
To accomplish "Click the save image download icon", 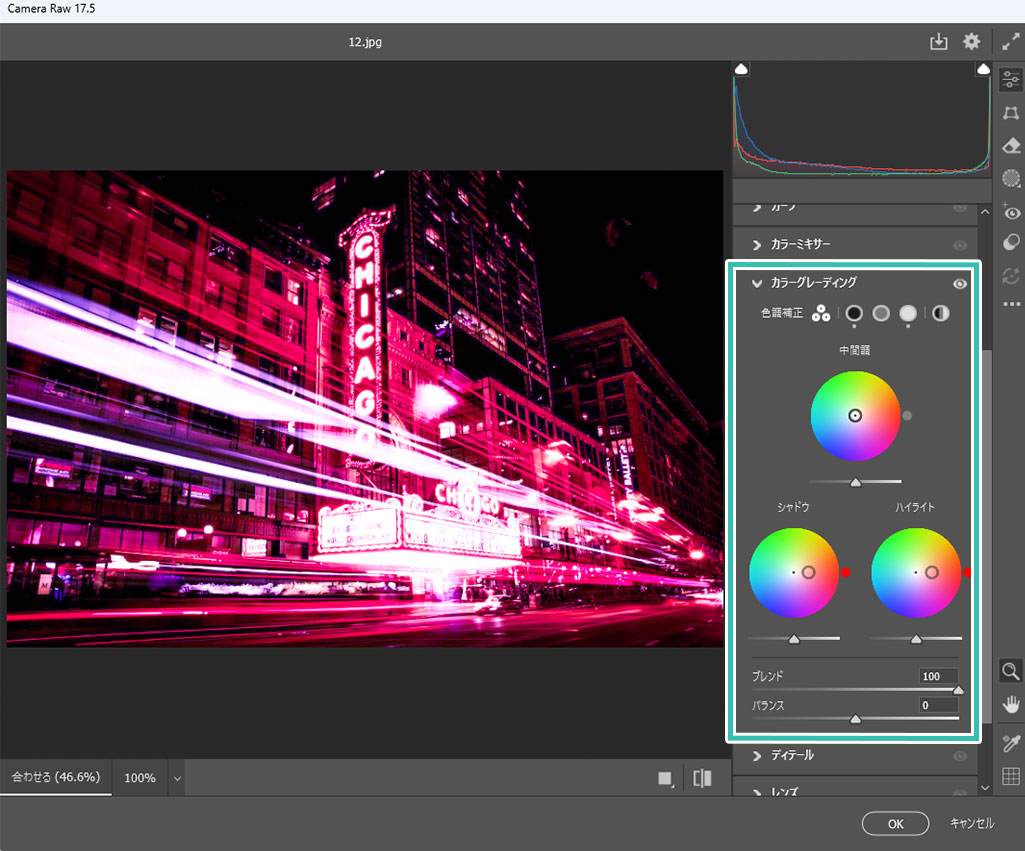I will tap(938, 42).
